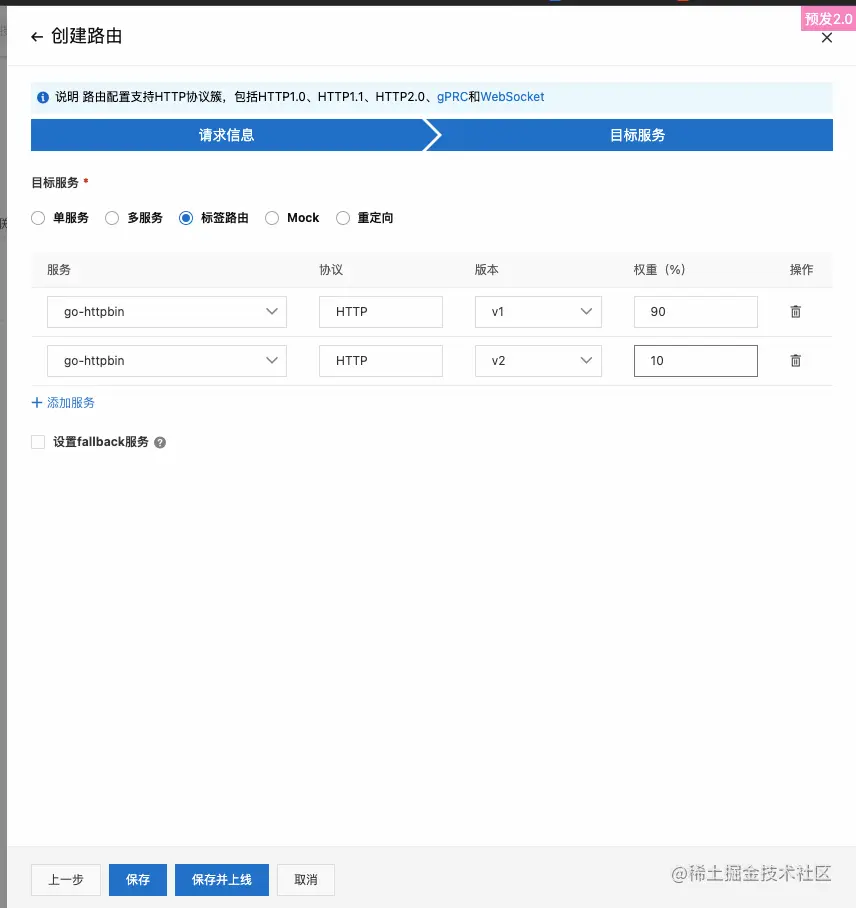856x908 pixels.
Task: Click the 协议 column header
Action: (331, 270)
